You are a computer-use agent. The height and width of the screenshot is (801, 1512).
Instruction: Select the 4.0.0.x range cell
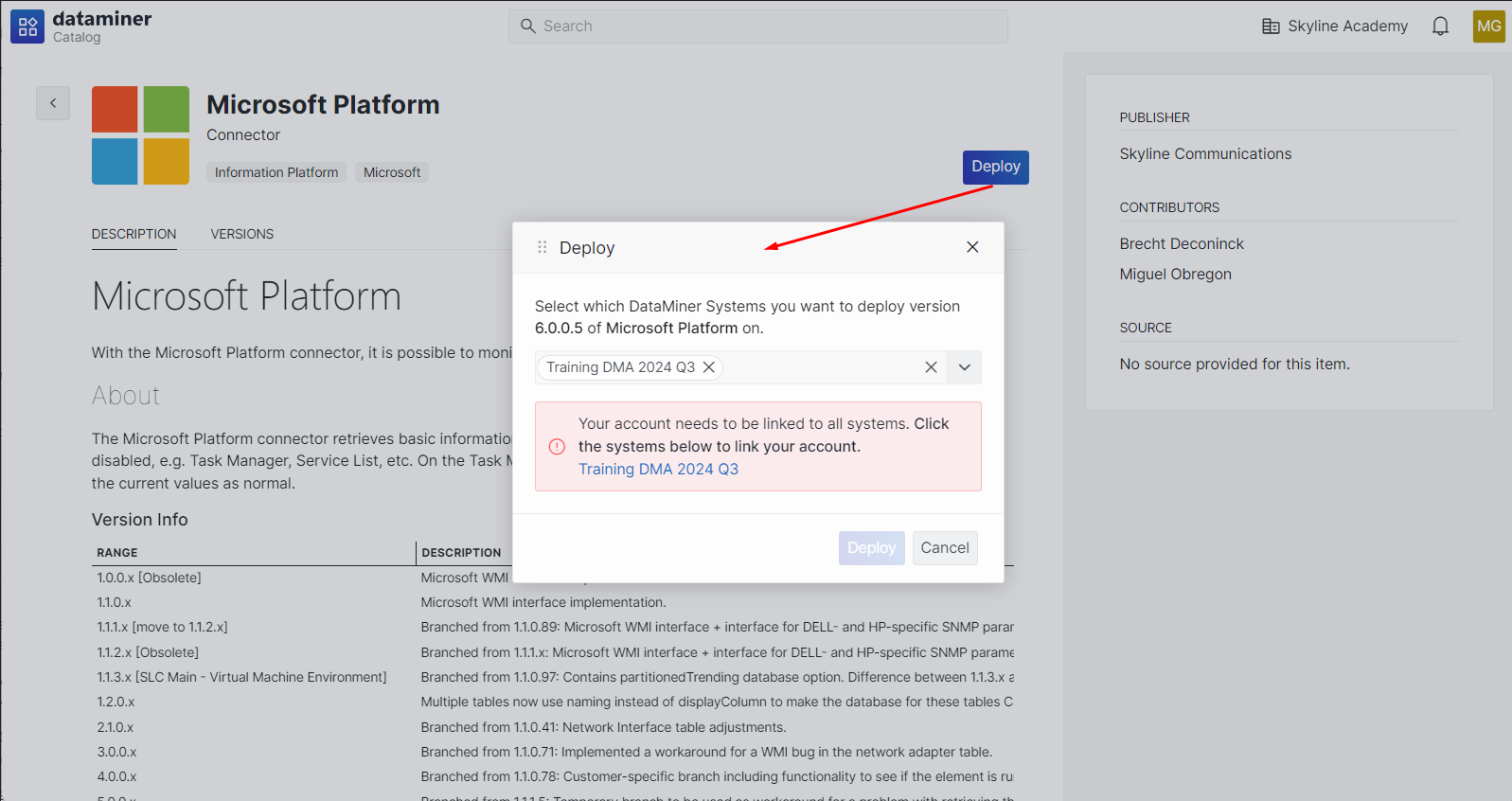coord(116,776)
